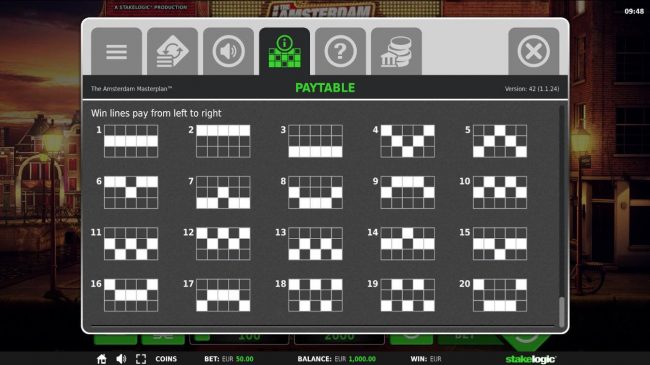The image size is (650, 365).
Task: Select win line 20 diagram
Action: tap(500, 295)
